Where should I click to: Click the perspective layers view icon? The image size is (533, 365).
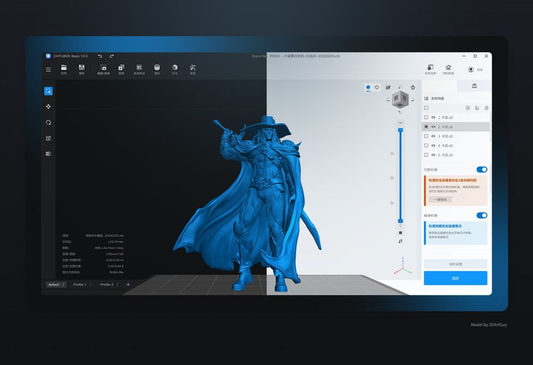pos(388,88)
